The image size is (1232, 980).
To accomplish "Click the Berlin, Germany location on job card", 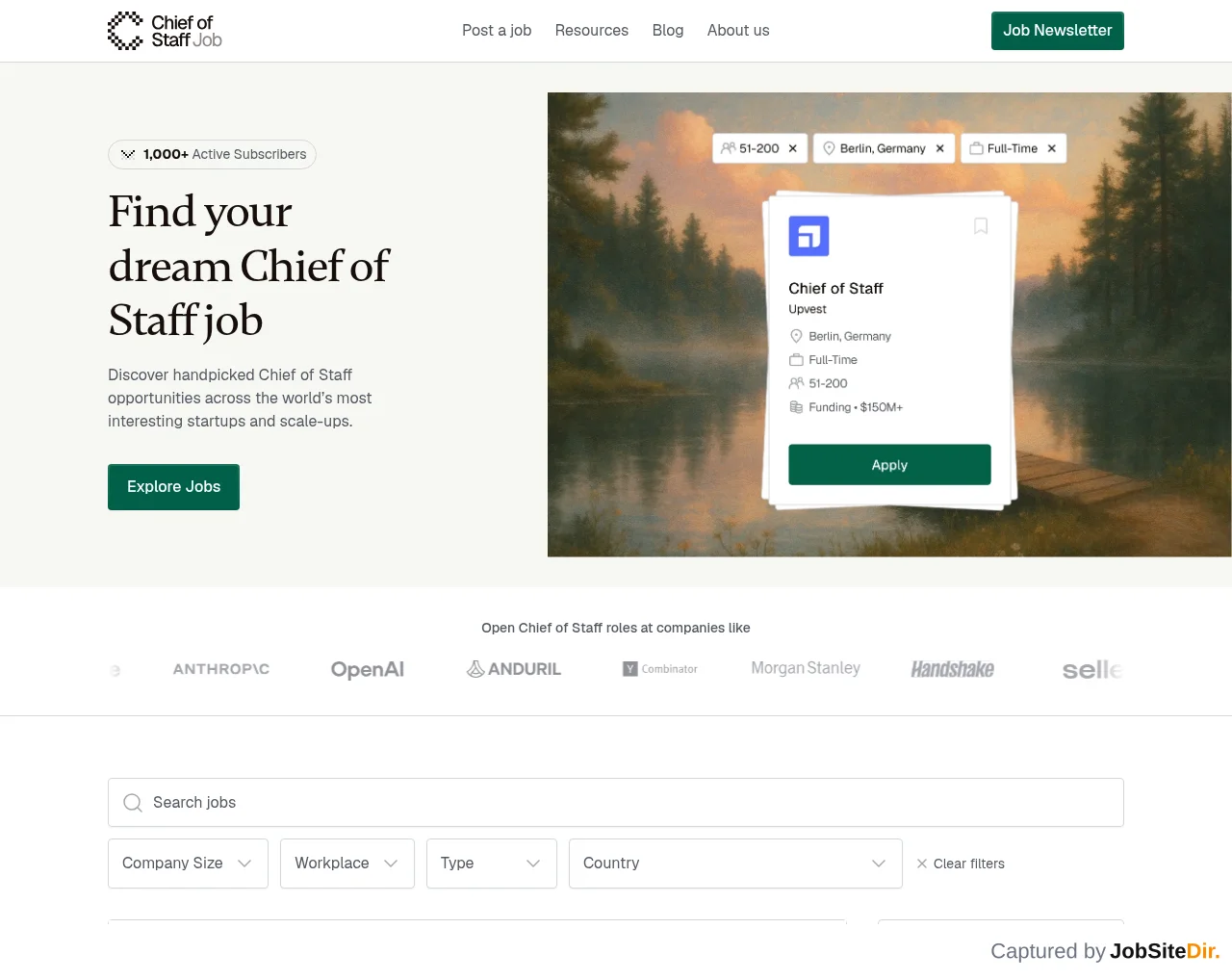I will [850, 336].
